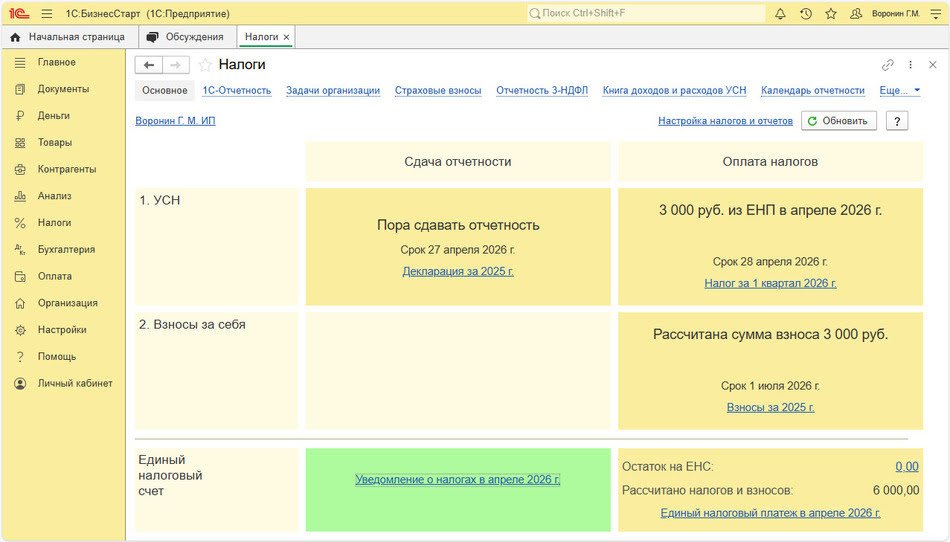The image size is (950, 542).
Task: Click the Организация house icon in sidebar
Action: 20,303
